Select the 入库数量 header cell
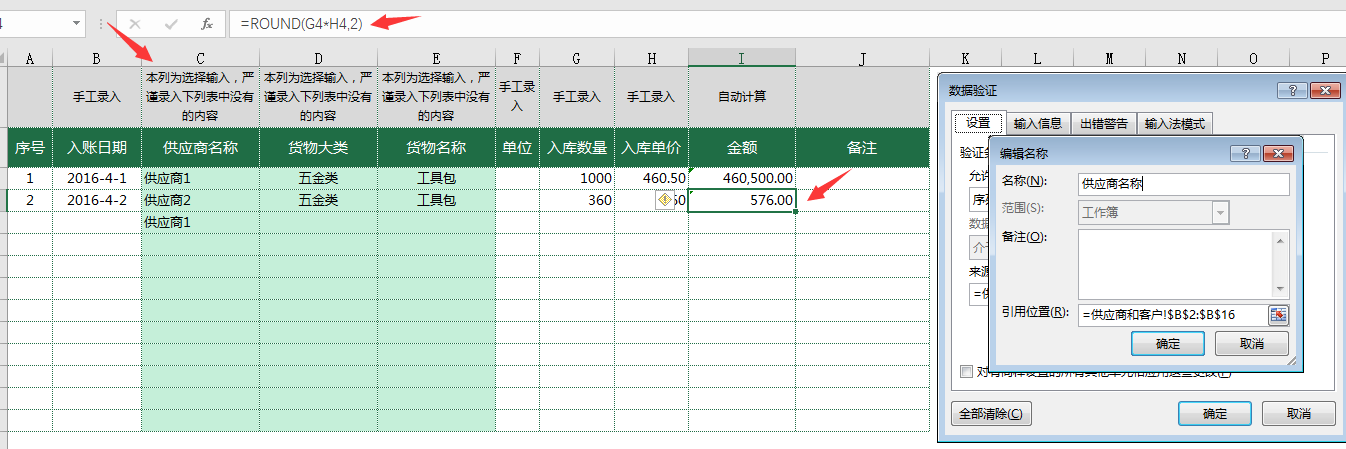The width and height of the screenshot is (1346, 449). [x=576, y=148]
